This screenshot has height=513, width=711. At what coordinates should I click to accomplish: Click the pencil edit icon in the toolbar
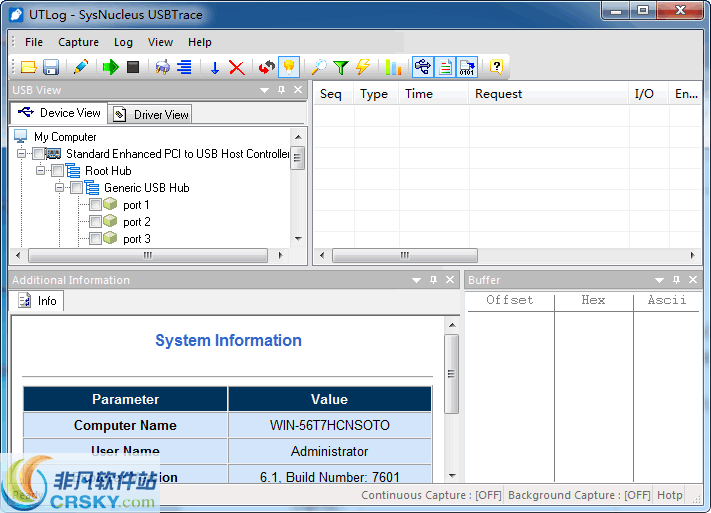(81, 67)
